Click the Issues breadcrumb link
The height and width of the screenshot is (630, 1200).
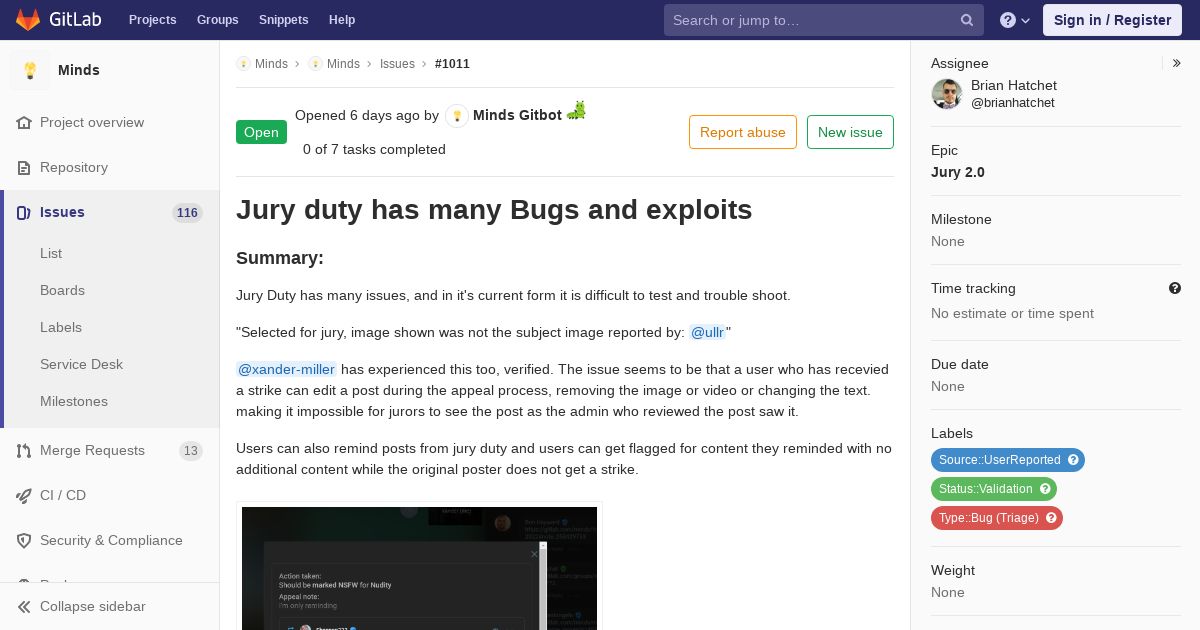point(397,64)
